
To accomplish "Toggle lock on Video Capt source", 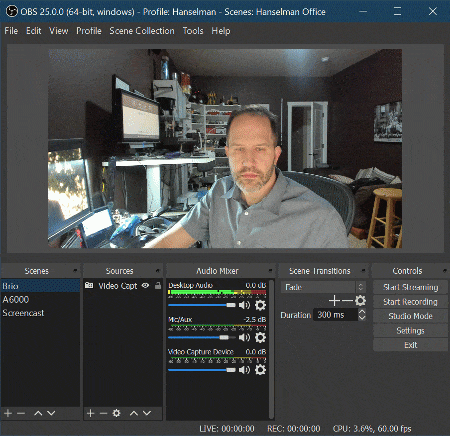I will click(158, 285).
